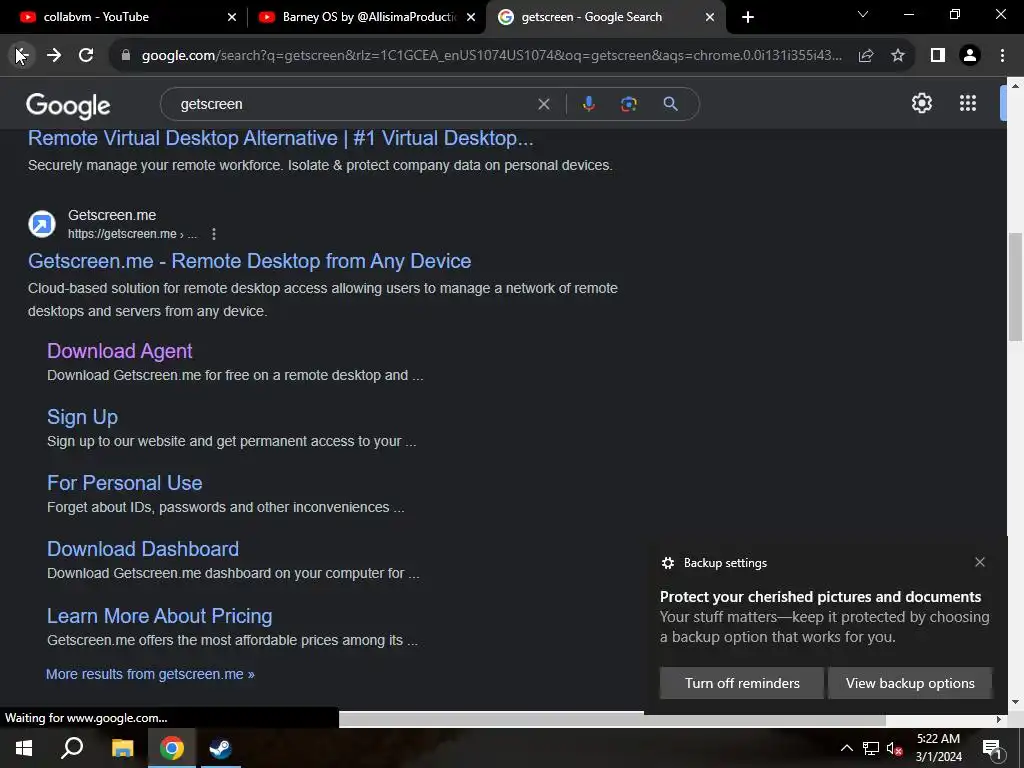Open the Chrome profile avatar

970,56
